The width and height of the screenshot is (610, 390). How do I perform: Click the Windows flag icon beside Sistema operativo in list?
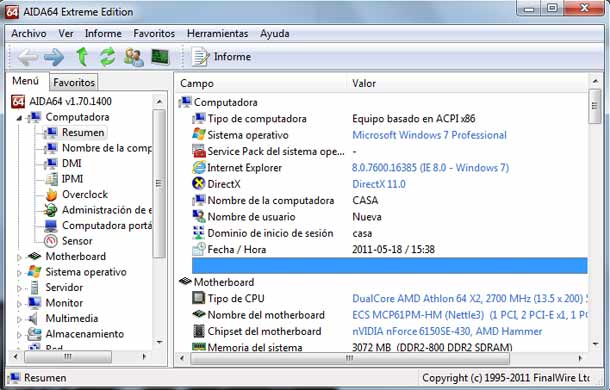coord(199,135)
